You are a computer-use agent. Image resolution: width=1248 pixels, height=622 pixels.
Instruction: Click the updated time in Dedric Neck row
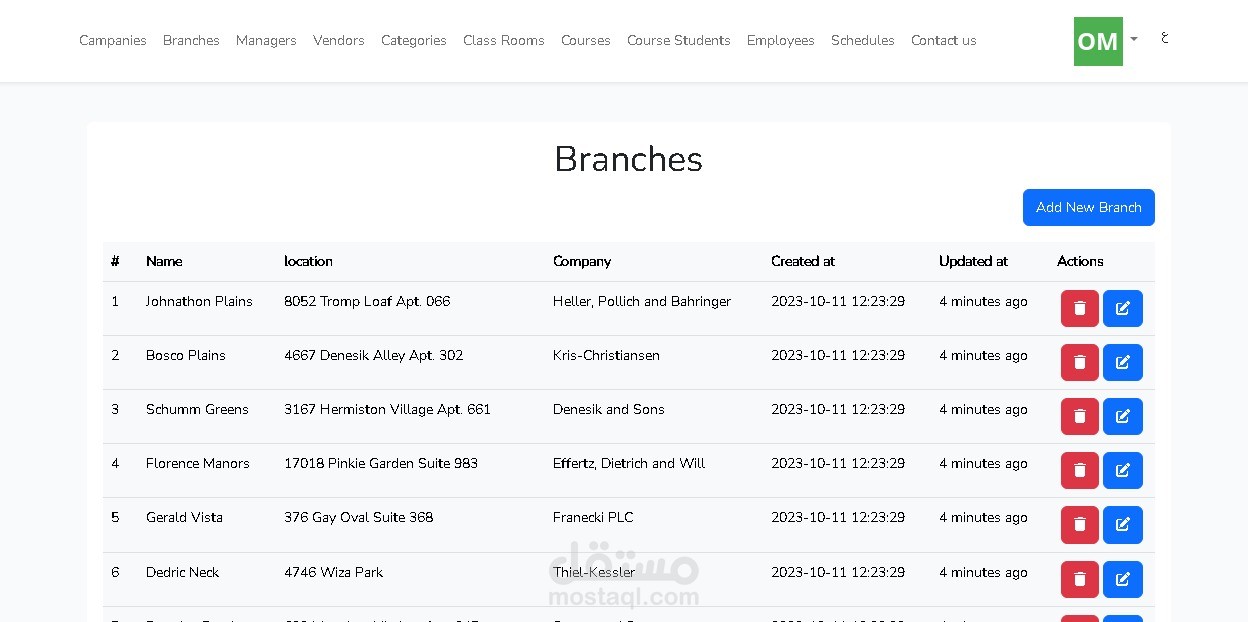(x=983, y=572)
